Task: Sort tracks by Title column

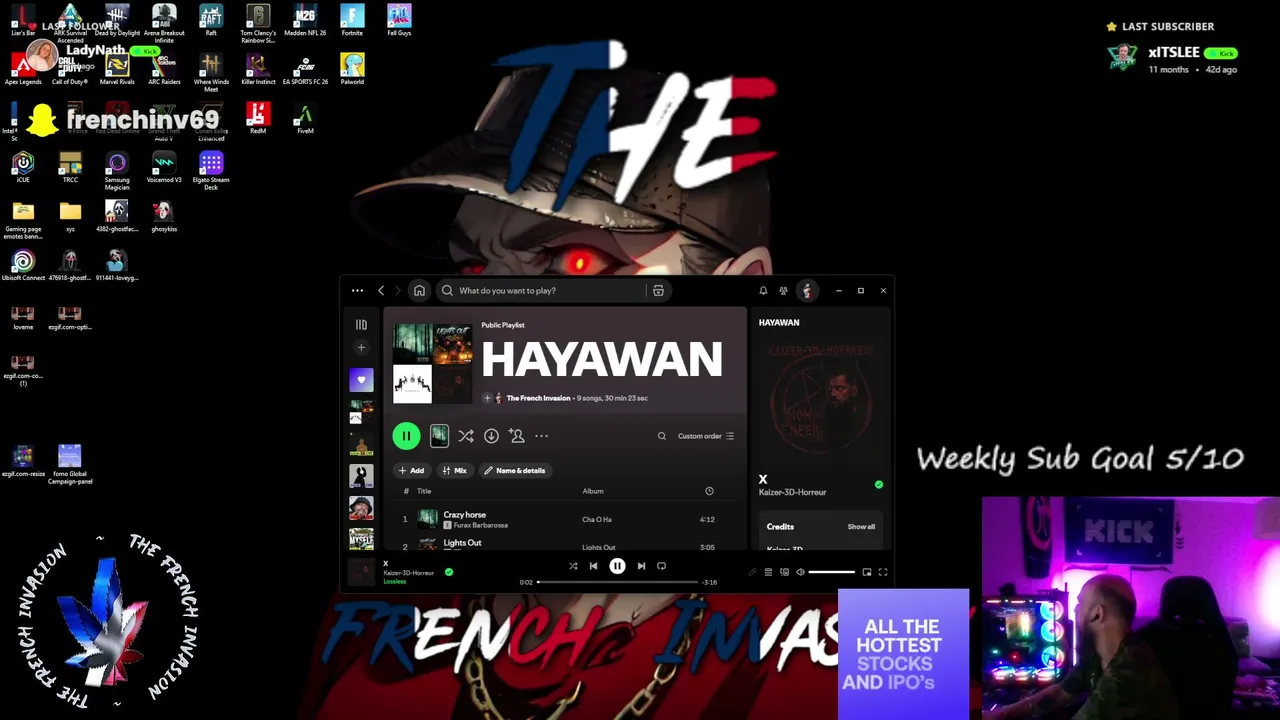Action: click(x=424, y=491)
